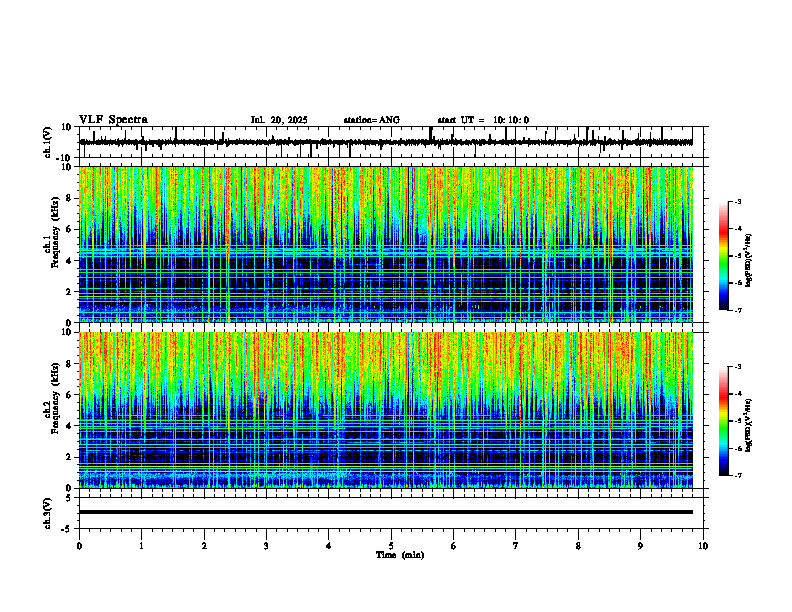Click the "ch.3(V)" axis label
The width and height of the screenshot is (792, 612).
48,513
